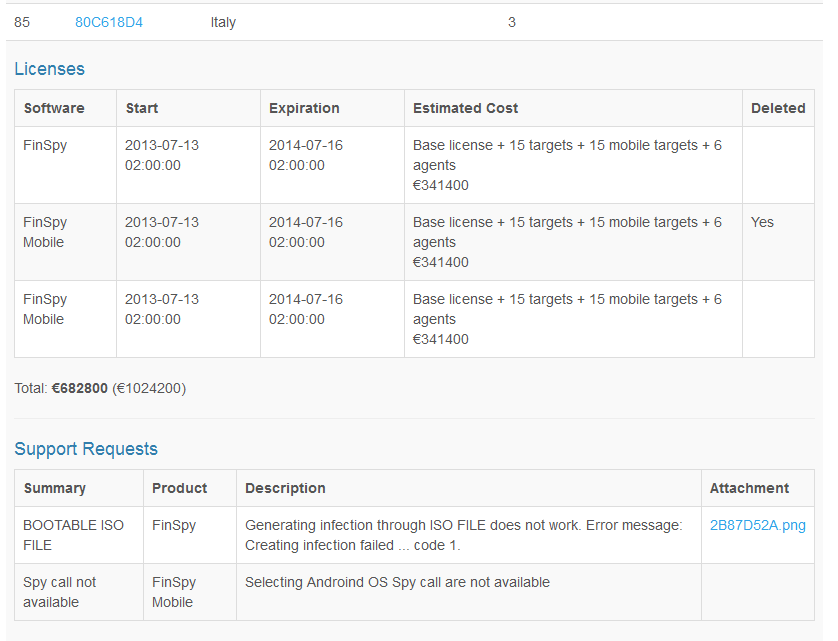The width and height of the screenshot is (838, 641).
Task: Click the Yes value in Deleted column
Action: (x=762, y=222)
